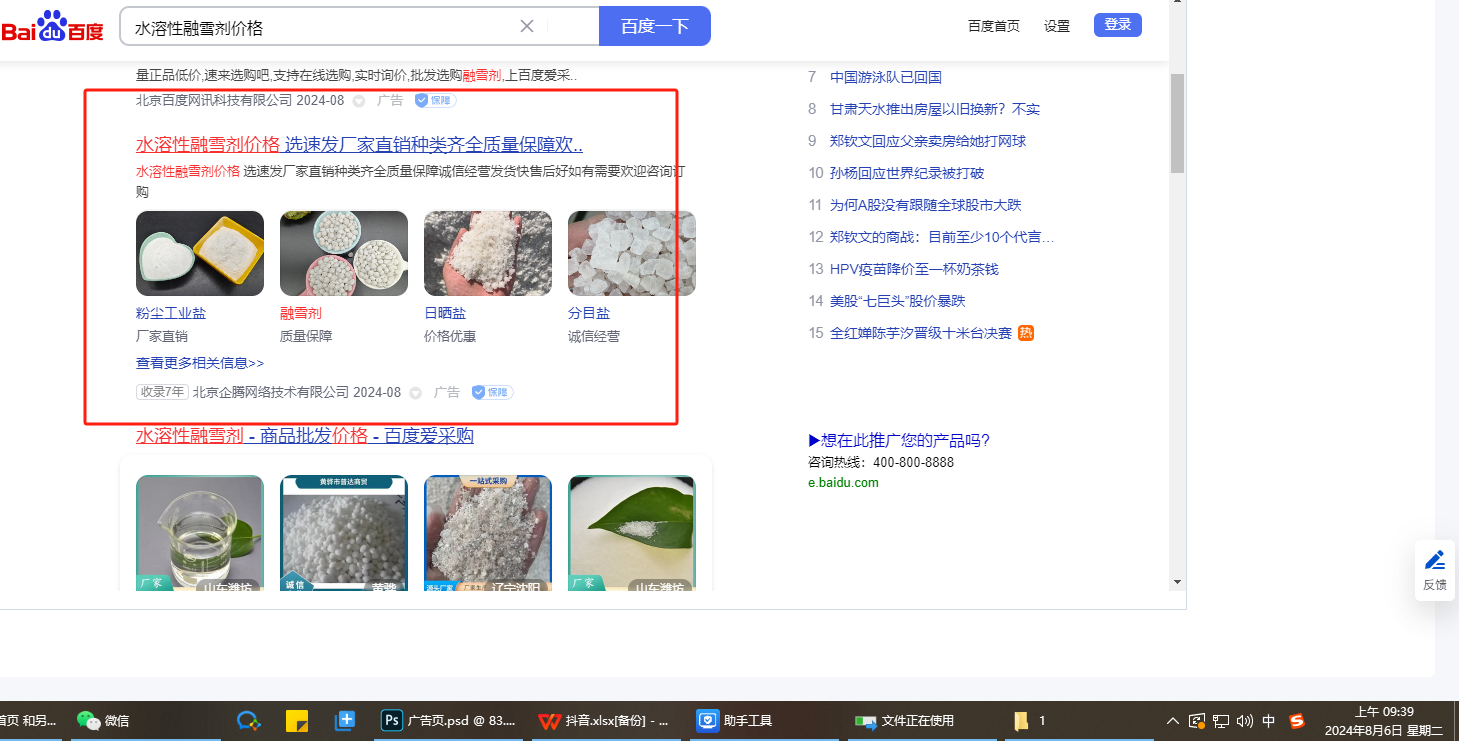This screenshot has width=1459, height=741.
Task: Click the 辽宁沈阳 product image
Action: (x=488, y=532)
